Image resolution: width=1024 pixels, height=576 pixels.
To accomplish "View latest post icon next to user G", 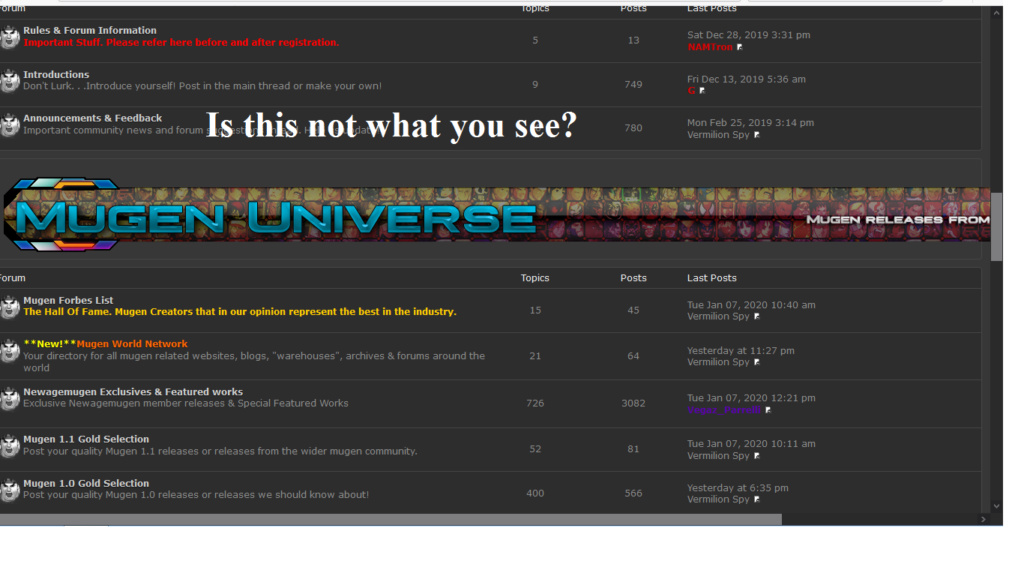I will tap(702, 91).
